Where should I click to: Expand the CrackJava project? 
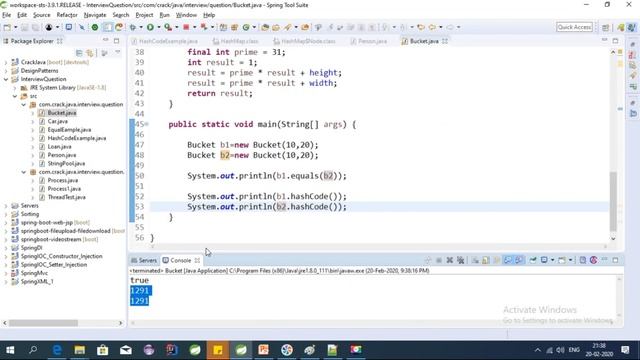[6, 62]
